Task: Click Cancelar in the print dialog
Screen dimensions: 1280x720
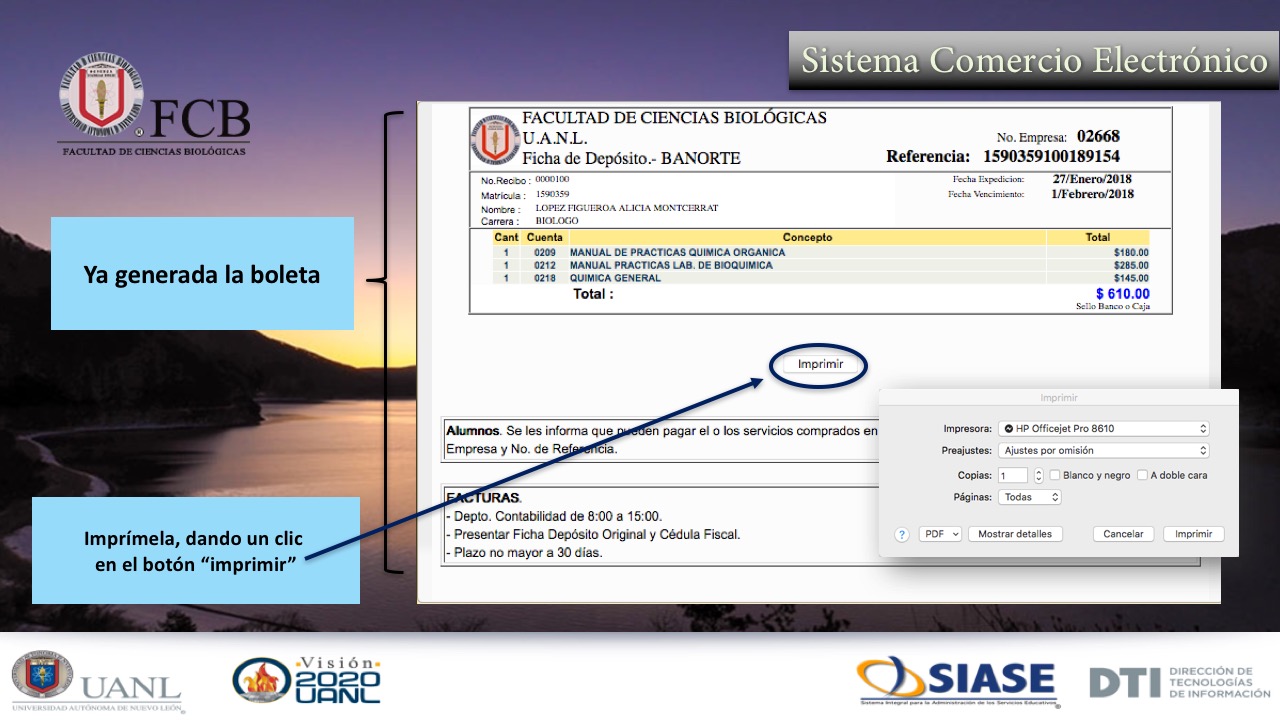Action: (x=1123, y=535)
